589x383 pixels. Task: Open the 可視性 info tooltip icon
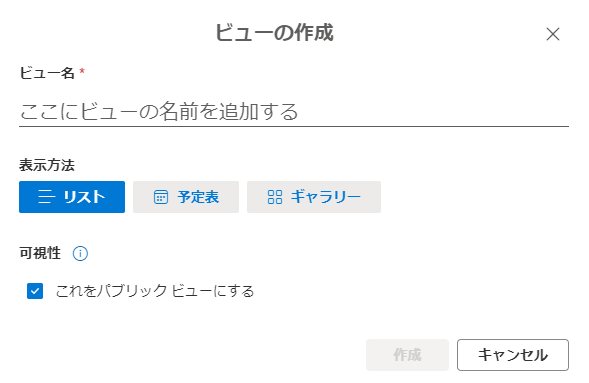80,253
